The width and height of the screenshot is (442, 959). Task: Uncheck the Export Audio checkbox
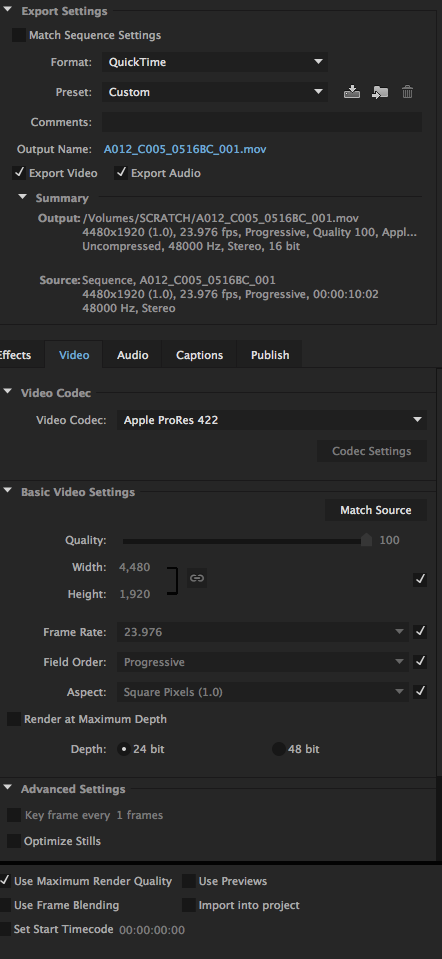(121, 173)
